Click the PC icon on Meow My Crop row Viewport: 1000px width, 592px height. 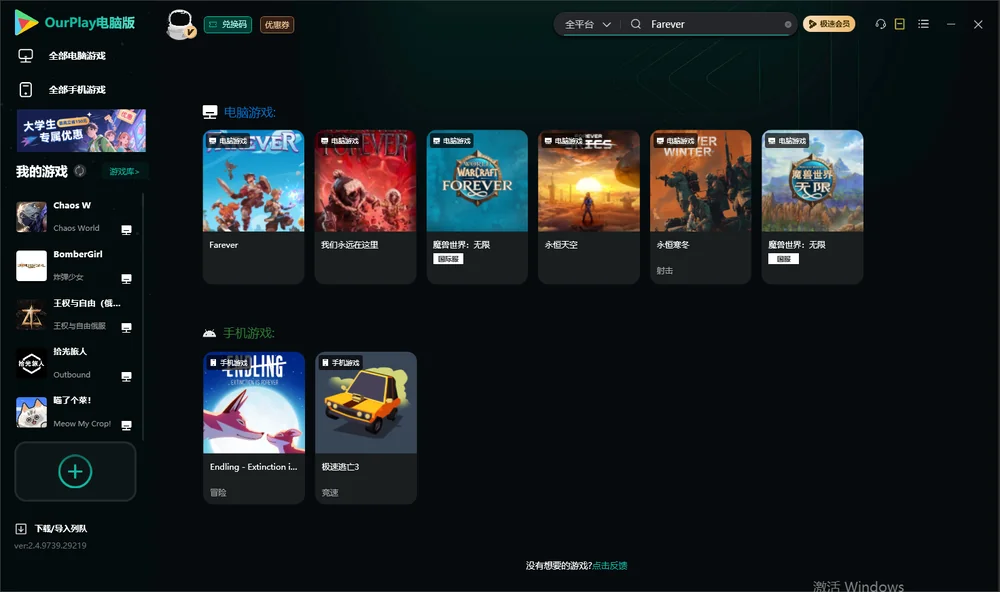tap(126, 425)
